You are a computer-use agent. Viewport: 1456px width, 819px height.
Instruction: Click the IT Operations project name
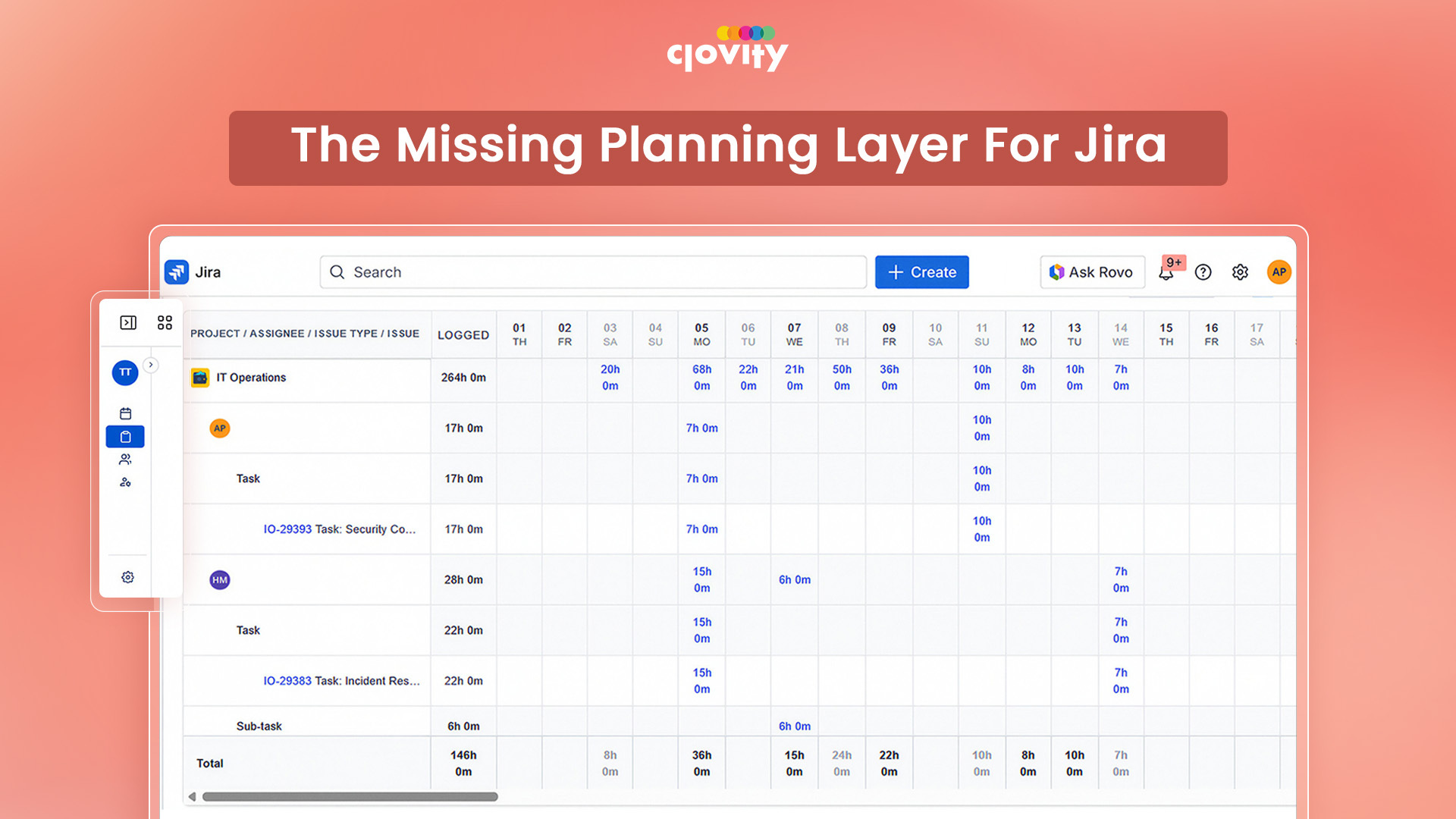(251, 378)
